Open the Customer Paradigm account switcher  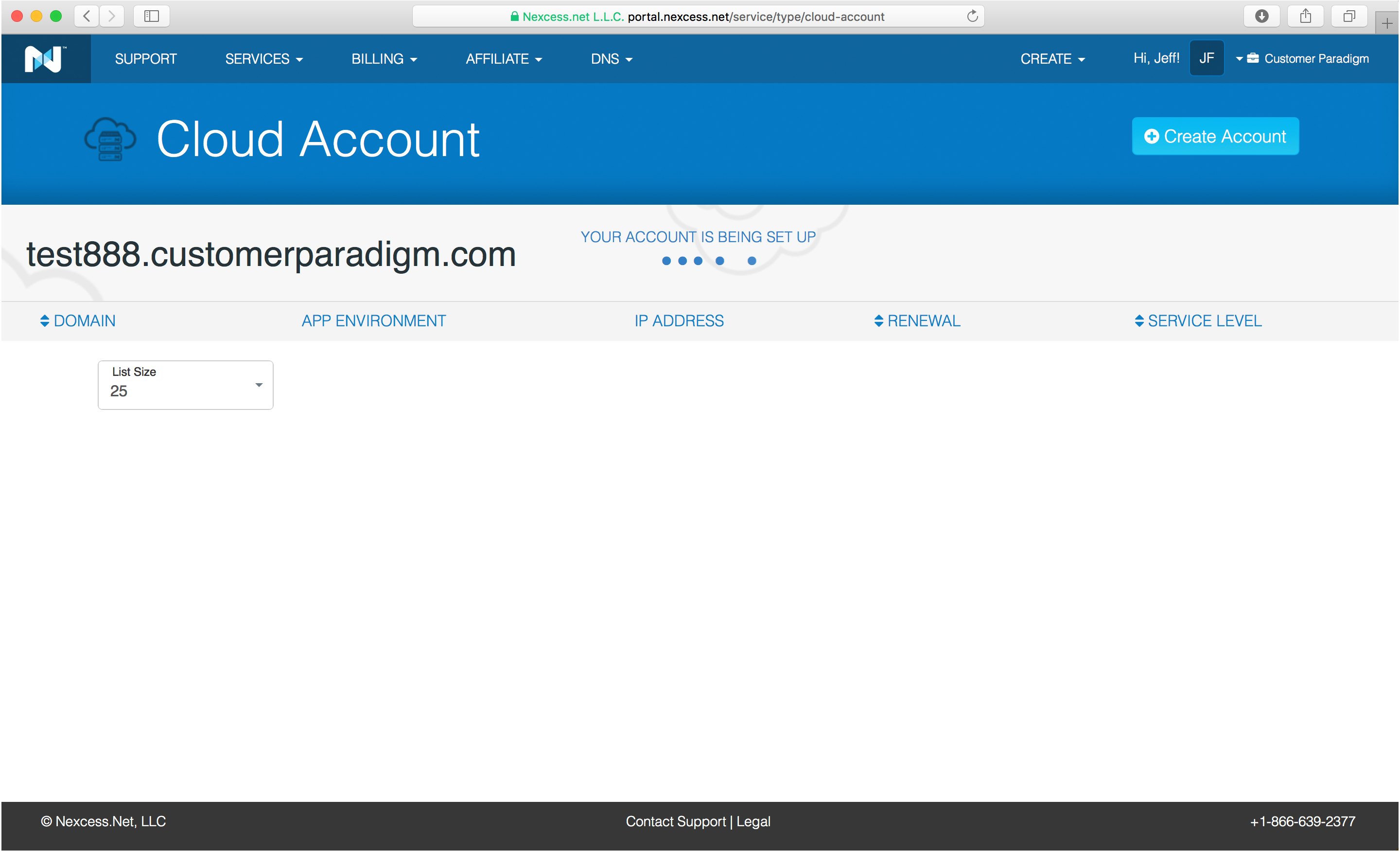click(x=1302, y=58)
